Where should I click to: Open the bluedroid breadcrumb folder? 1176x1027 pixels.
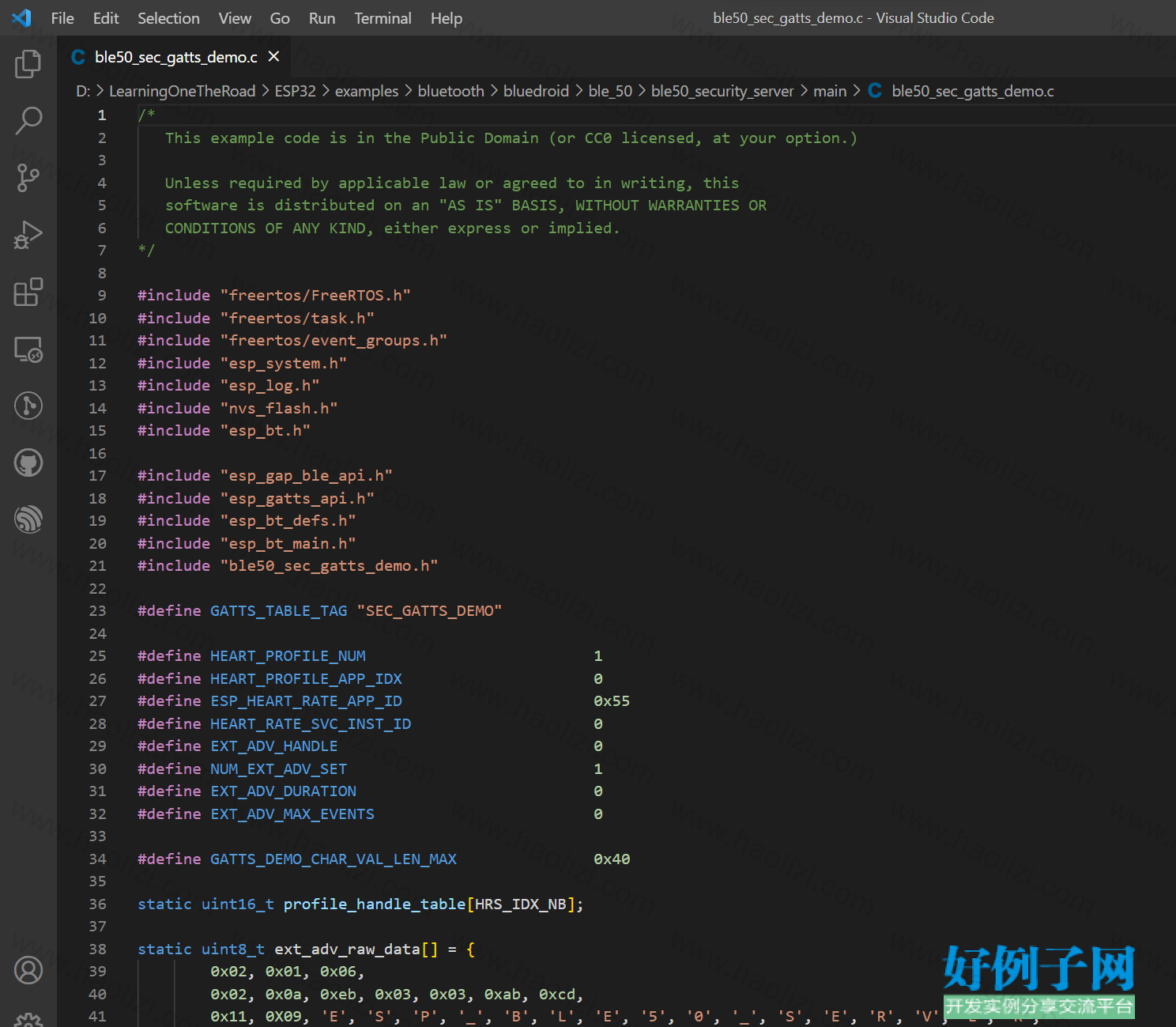tap(537, 91)
